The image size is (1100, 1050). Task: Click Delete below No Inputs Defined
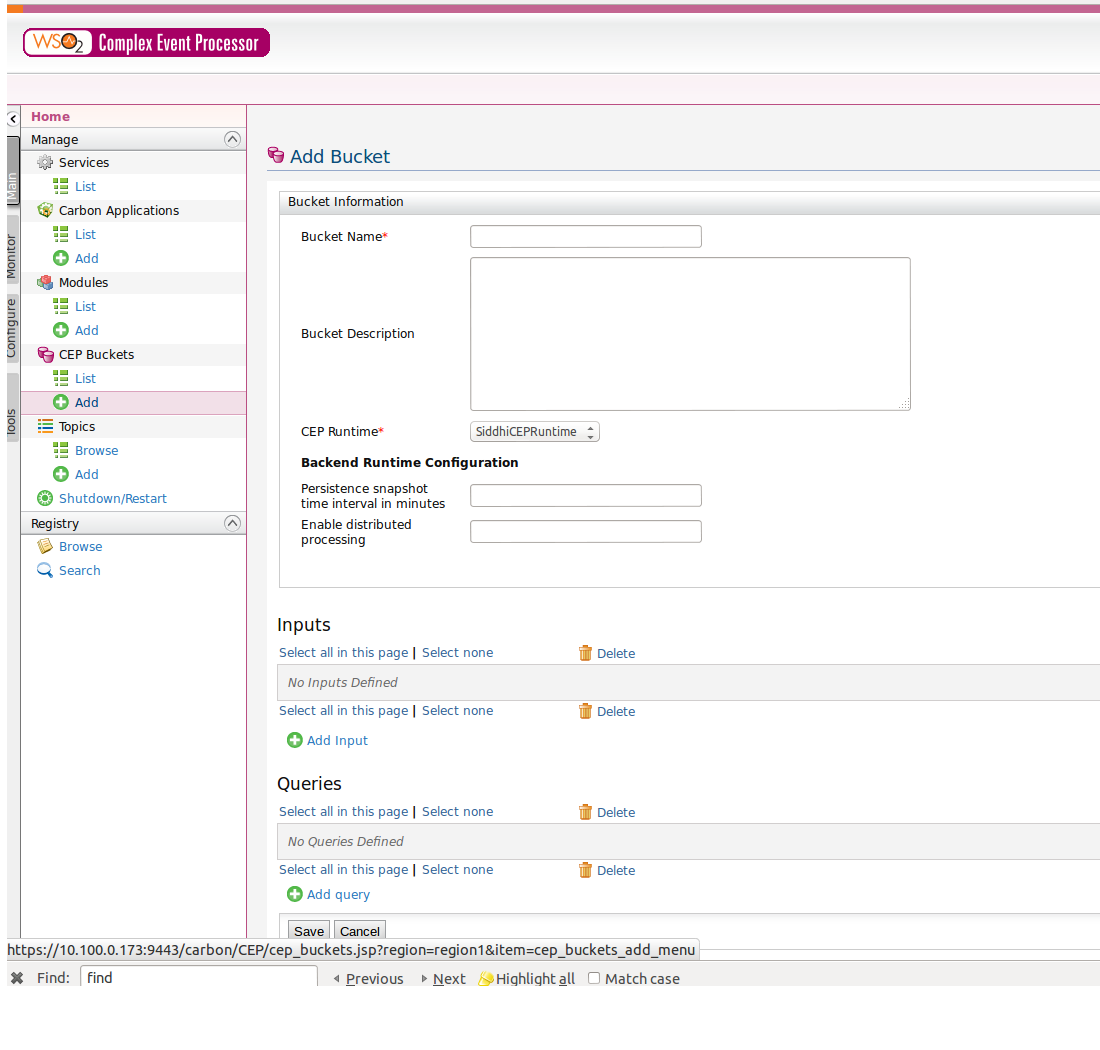(x=616, y=711)
